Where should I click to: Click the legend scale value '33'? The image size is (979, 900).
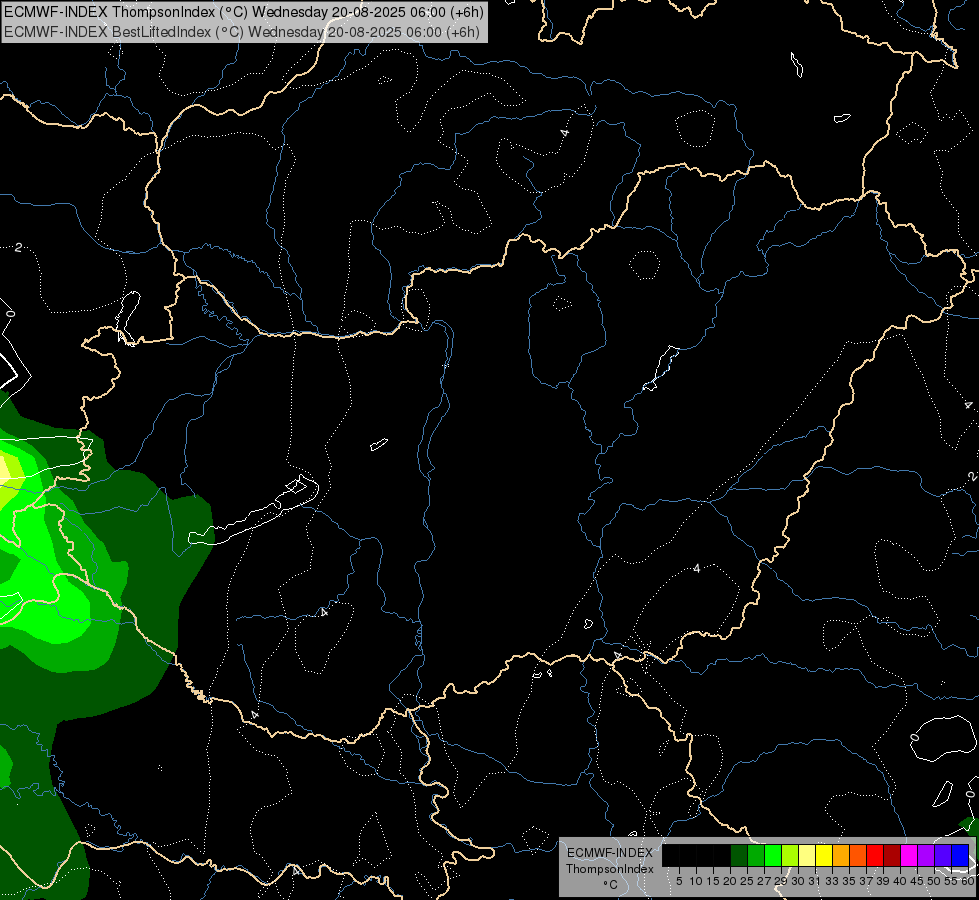click(832, 881)
